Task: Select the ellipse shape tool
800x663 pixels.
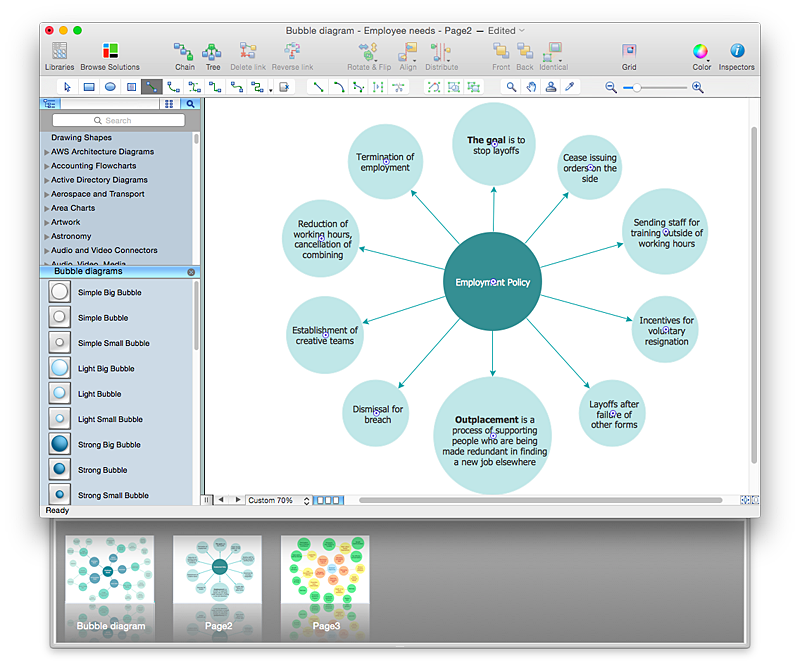Action: click(110, 87)
